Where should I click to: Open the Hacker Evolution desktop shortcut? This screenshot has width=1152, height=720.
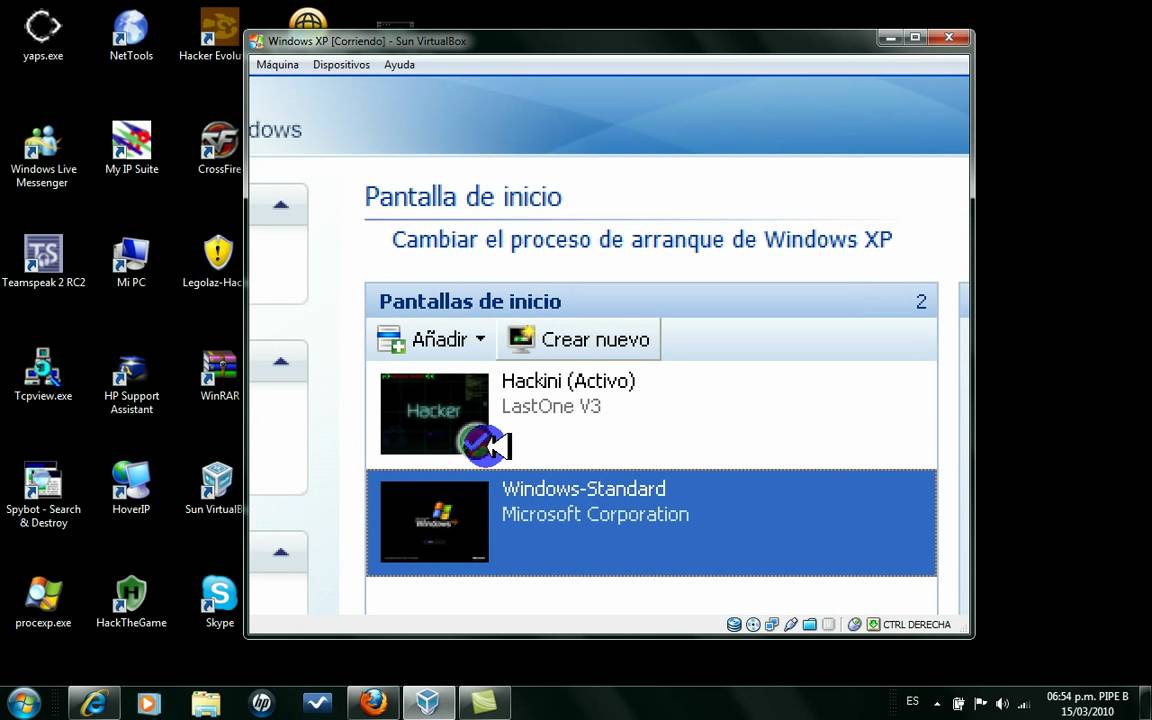pyautogui.click(x=212, y=35)
